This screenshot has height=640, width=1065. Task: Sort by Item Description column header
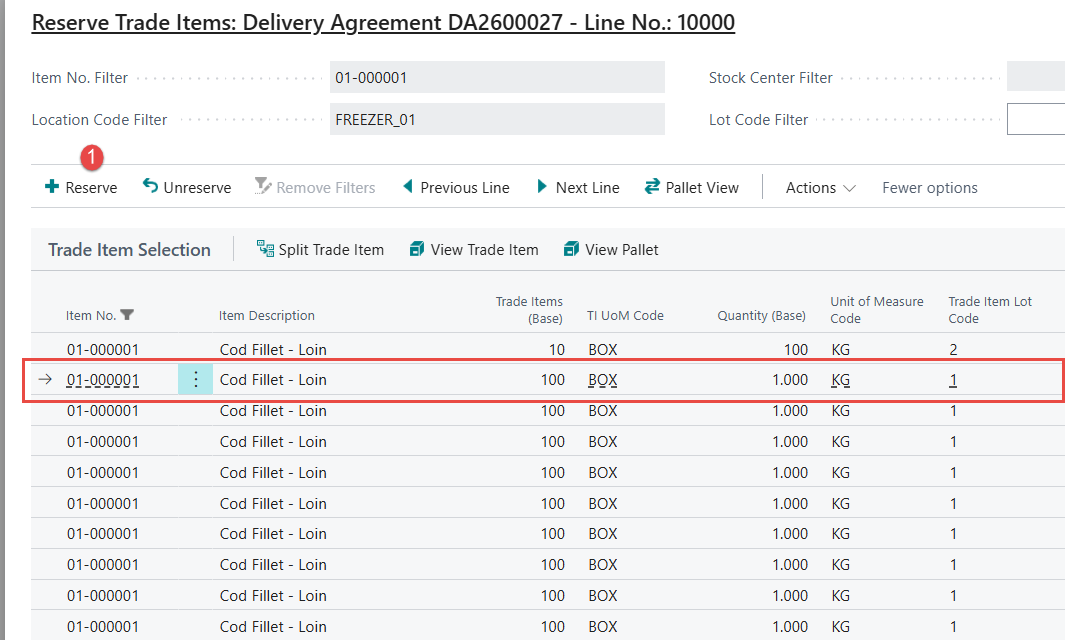[267, 315]
